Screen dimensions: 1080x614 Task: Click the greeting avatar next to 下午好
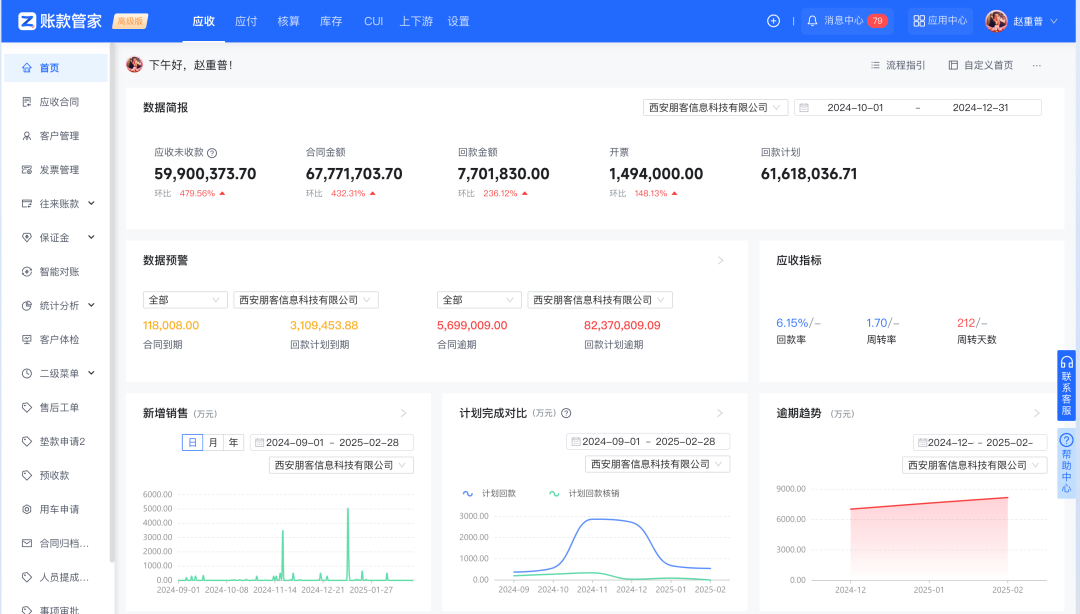click(134, 65)
